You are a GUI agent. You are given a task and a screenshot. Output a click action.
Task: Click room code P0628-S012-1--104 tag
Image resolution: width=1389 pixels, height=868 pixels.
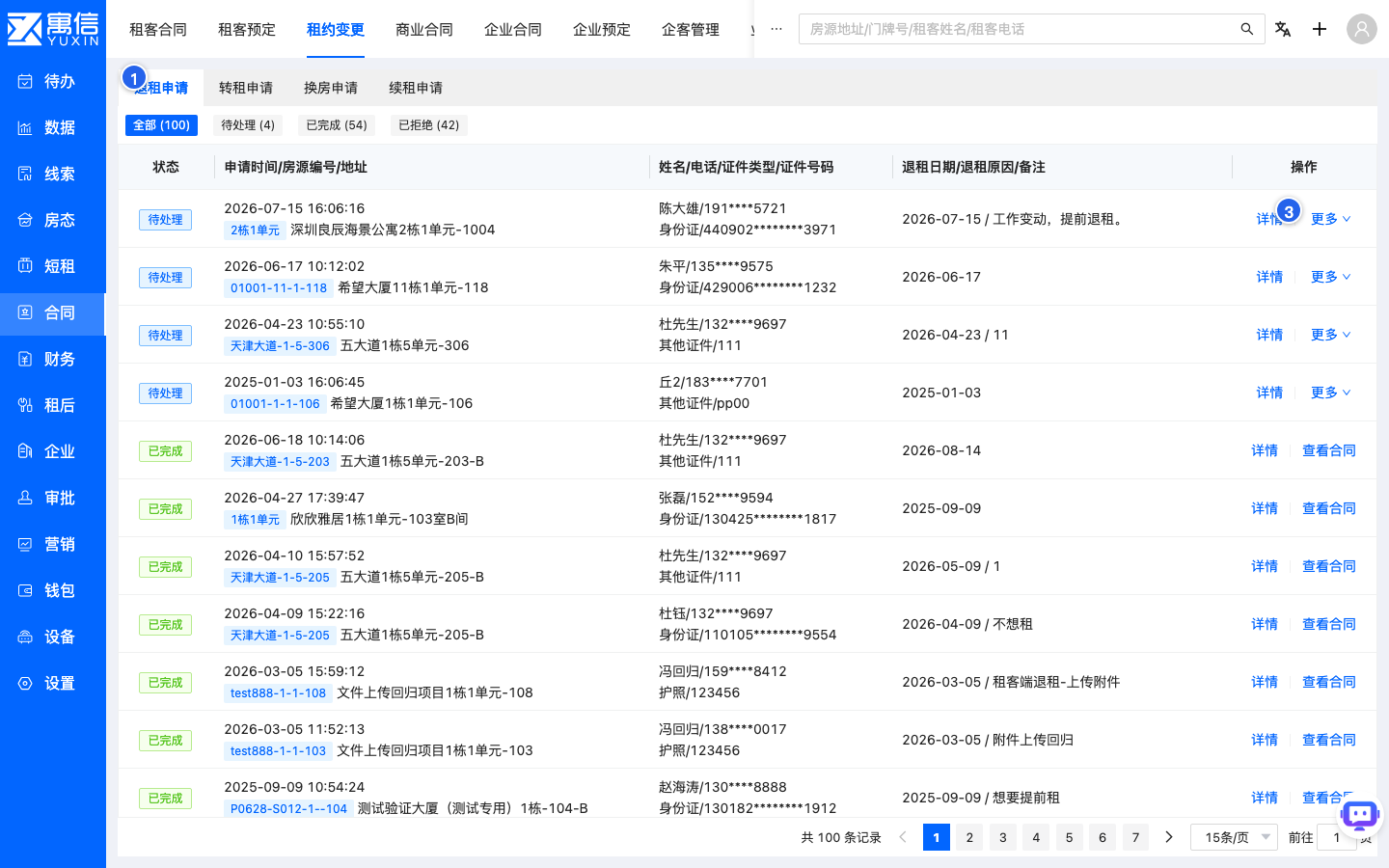288,809
